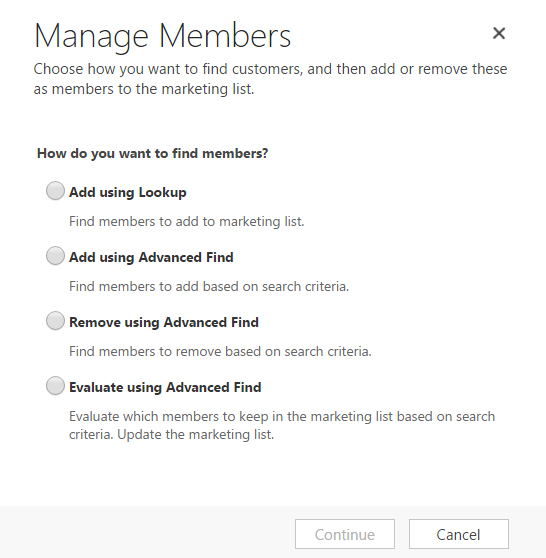Click the Continue button
The height and width of the screenshot is (558, 546).
(x=345, y=534)
